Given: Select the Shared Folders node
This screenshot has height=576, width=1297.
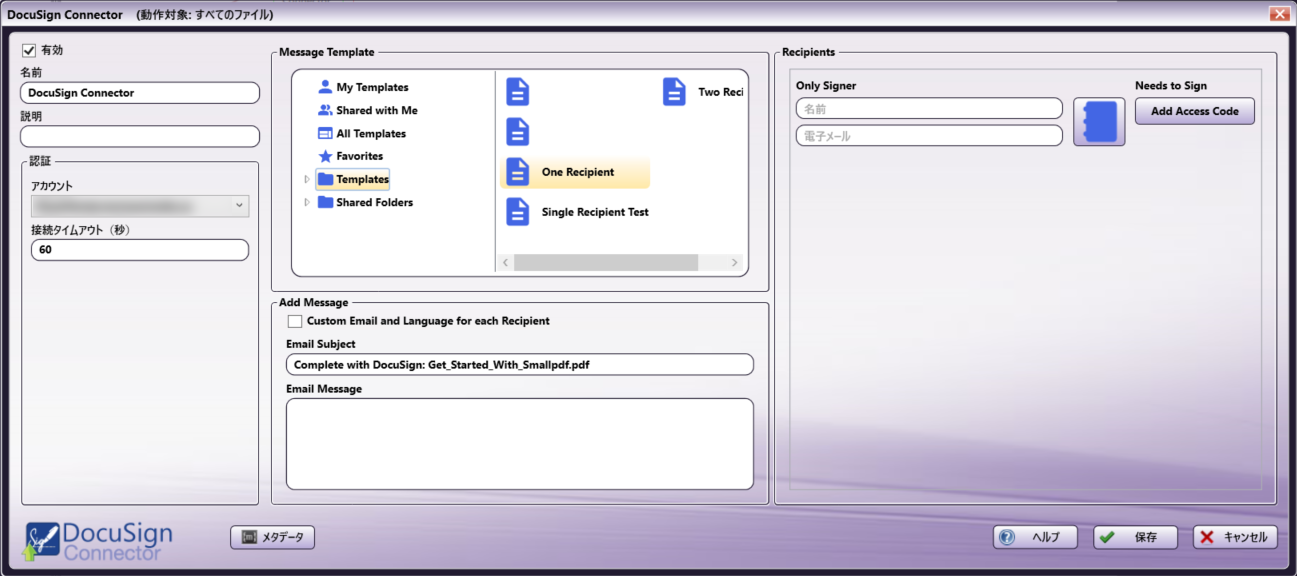Looking at the screenshot, I should click(365, 202).
